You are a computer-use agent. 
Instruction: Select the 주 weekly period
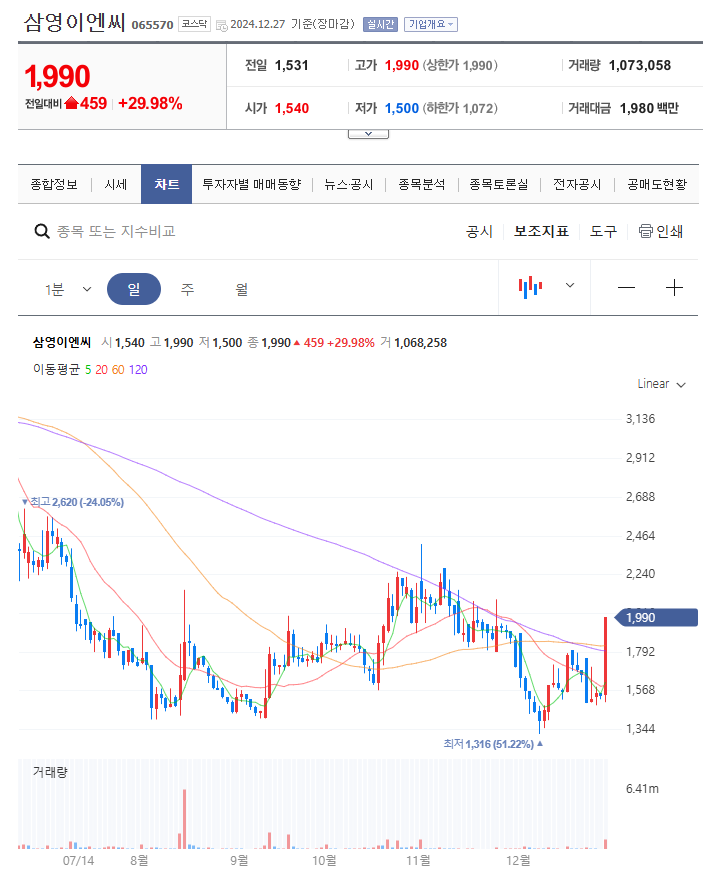point(188,289)
